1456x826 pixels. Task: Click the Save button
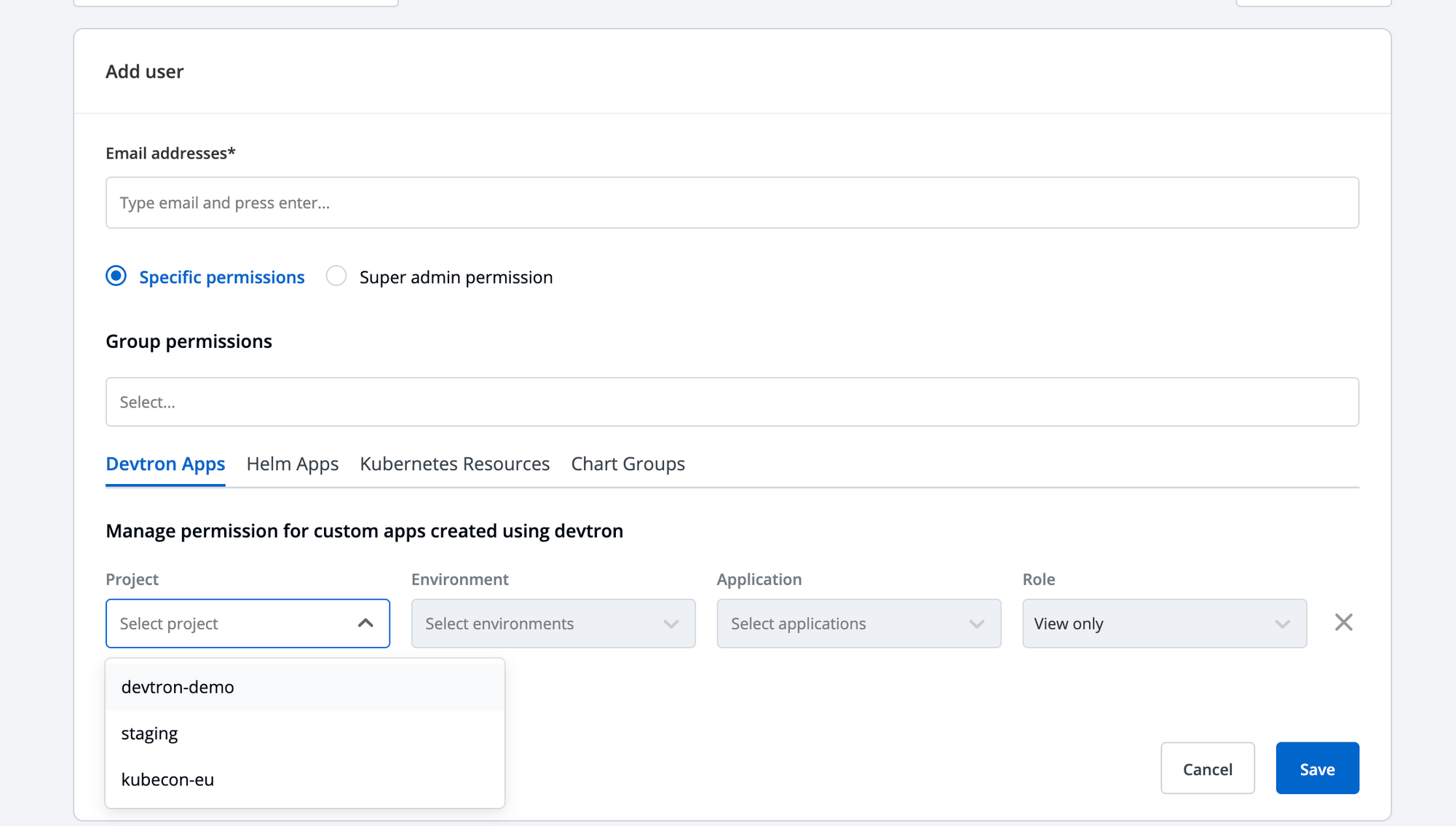pos(1317,769)
